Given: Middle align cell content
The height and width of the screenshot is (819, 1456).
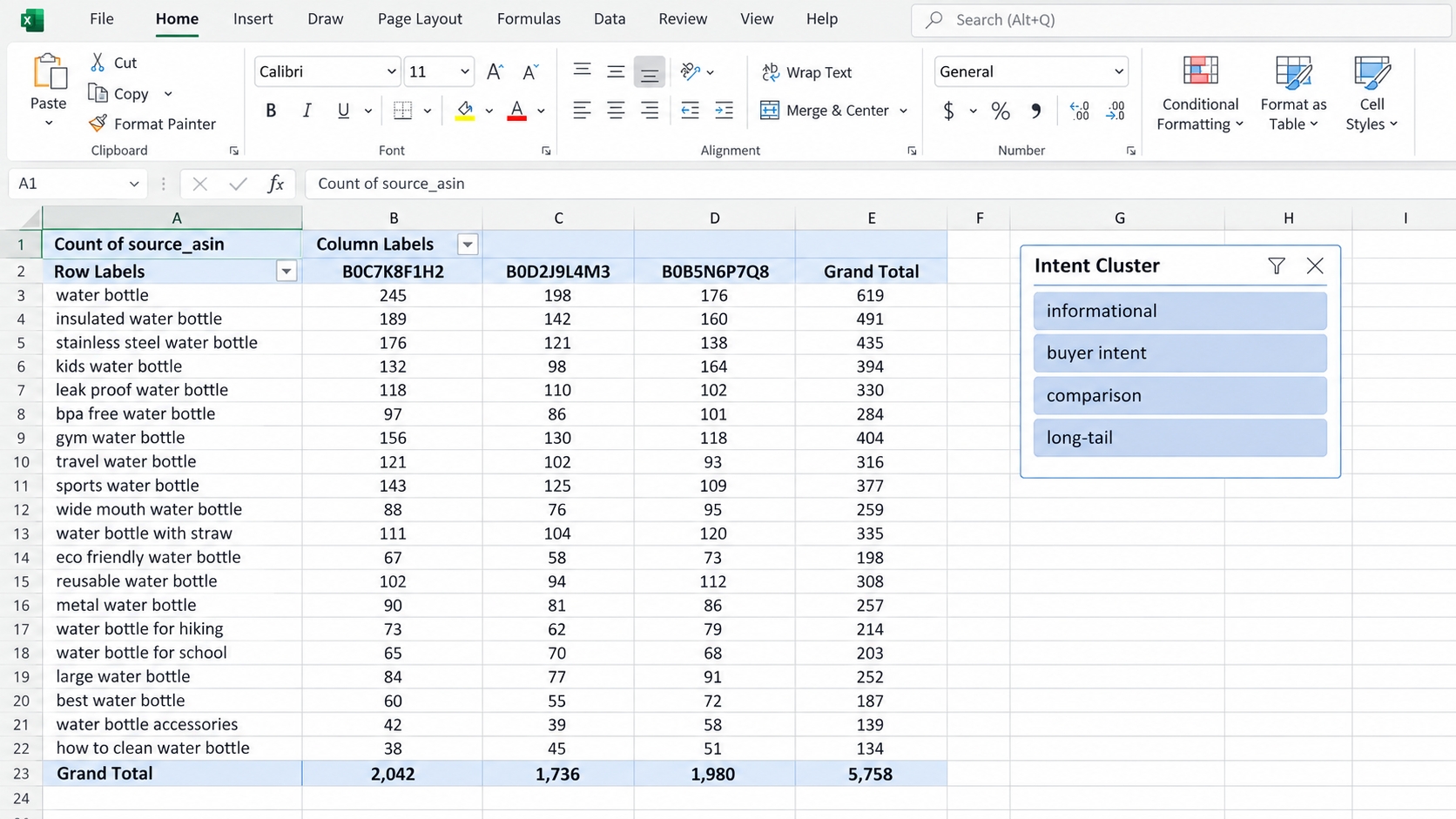Looking at the screenshot, I should click(x=616, y=71).
